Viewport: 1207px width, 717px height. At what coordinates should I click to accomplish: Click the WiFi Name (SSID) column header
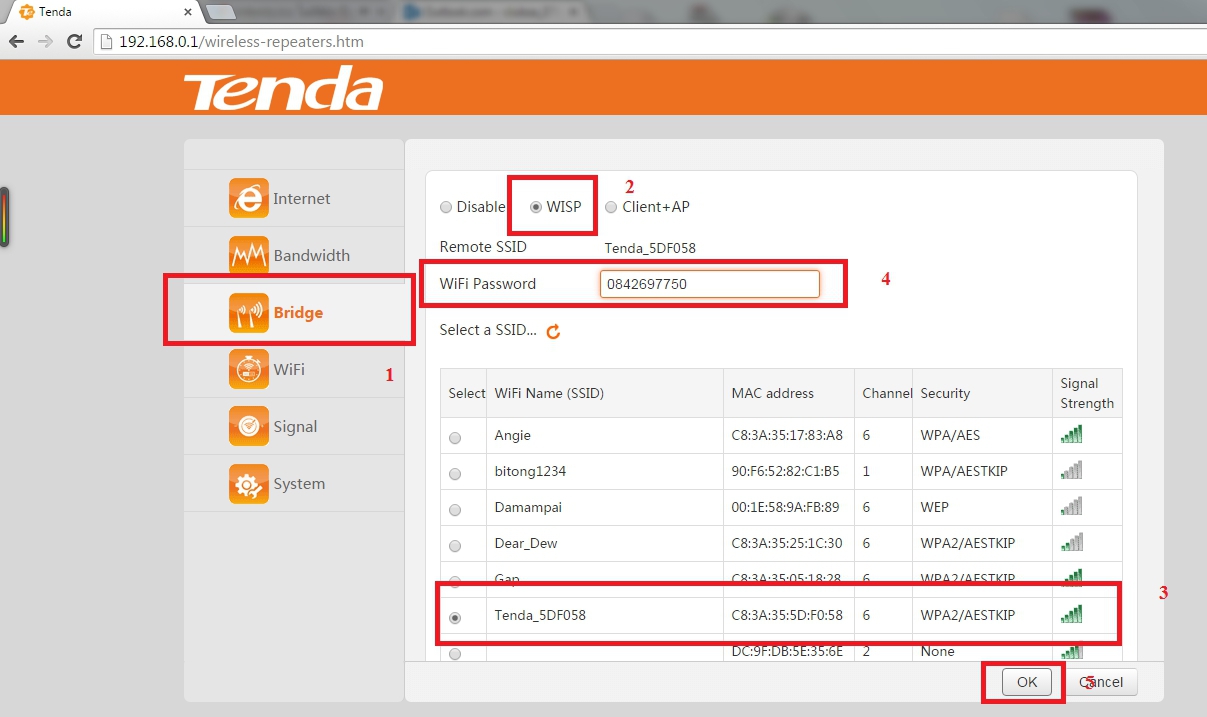(x=549, y=393)
